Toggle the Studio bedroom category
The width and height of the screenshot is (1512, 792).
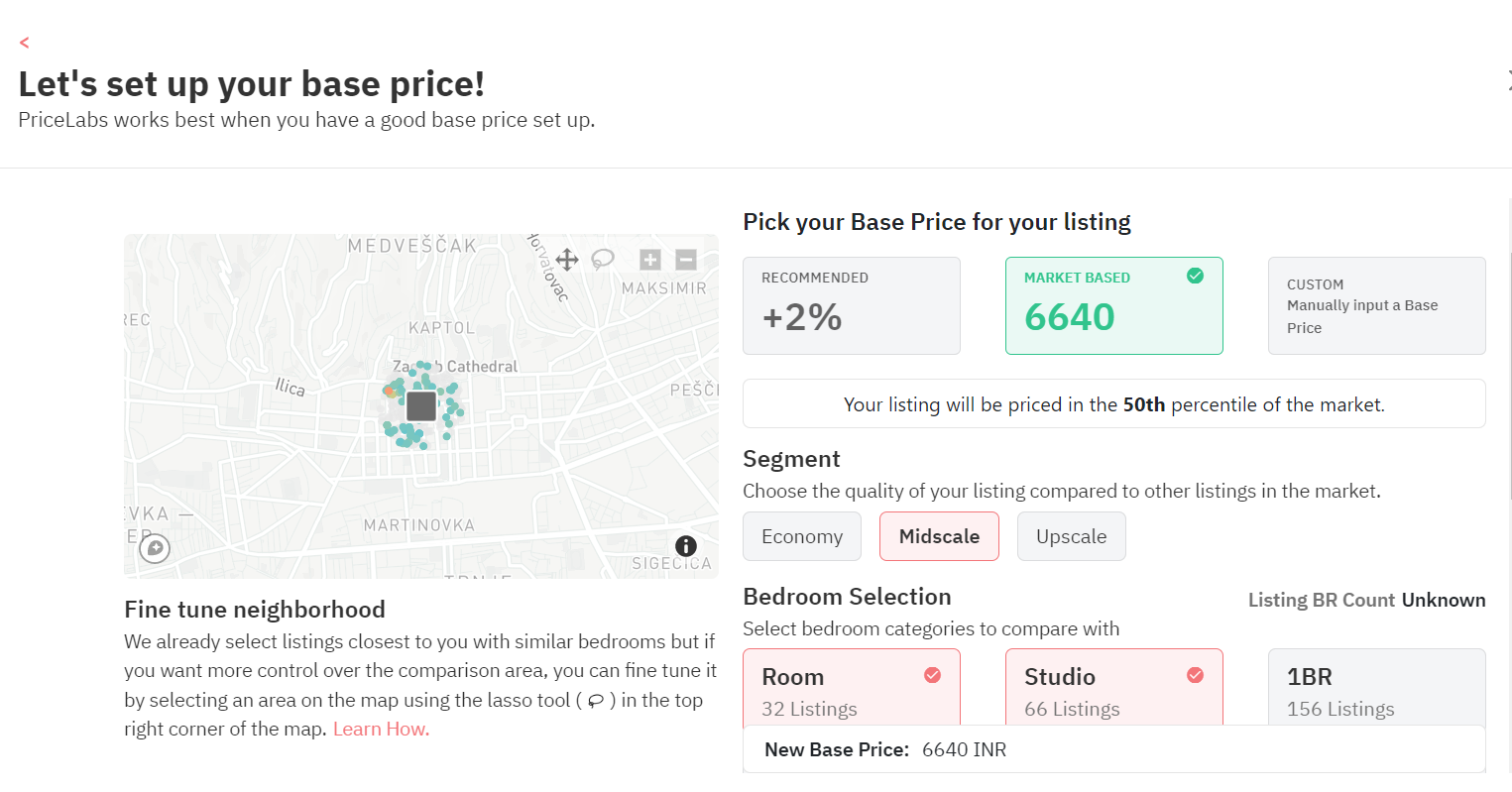click(1113, 688)
